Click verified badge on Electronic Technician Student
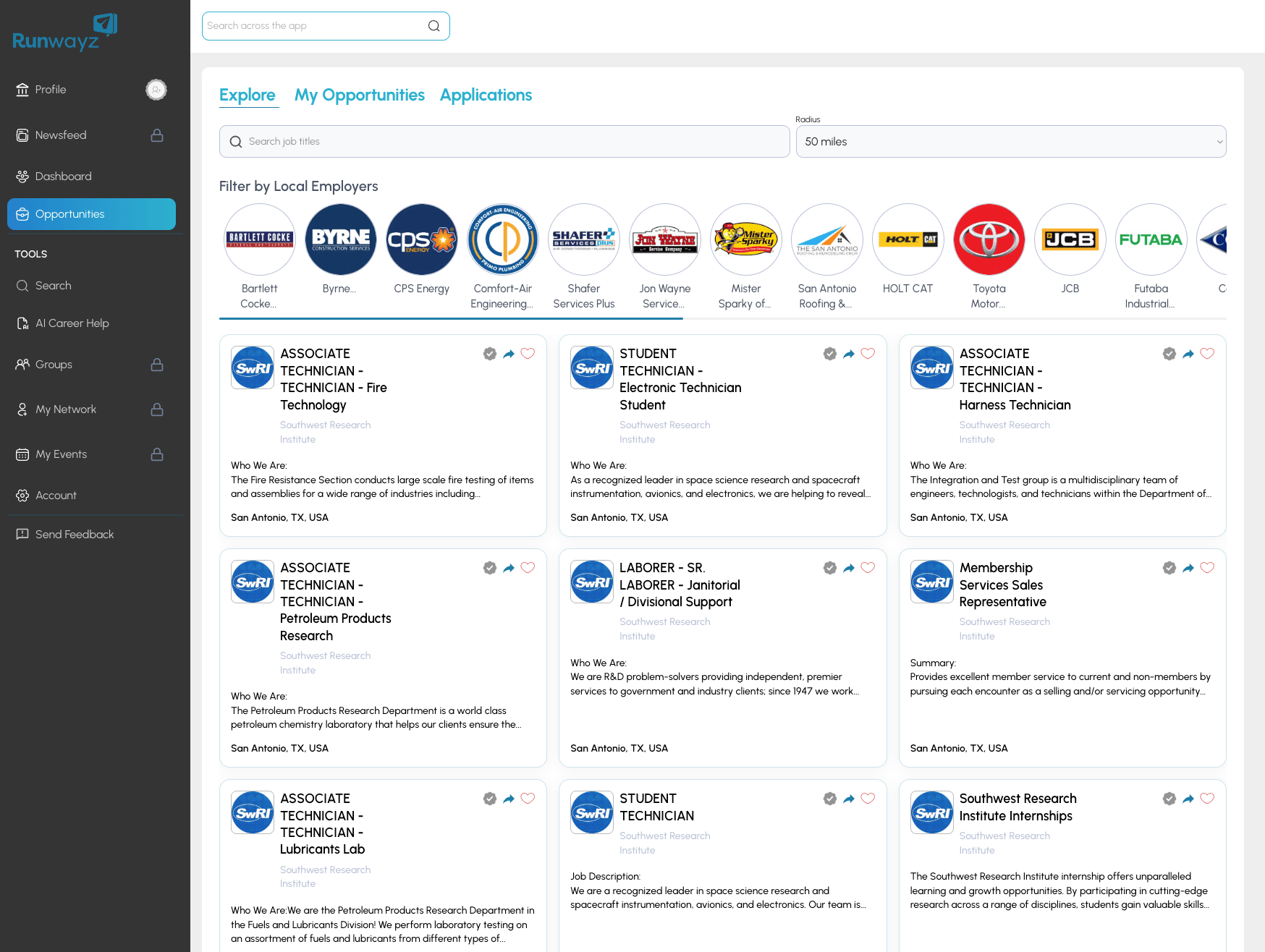 click(x=829, y=354)
